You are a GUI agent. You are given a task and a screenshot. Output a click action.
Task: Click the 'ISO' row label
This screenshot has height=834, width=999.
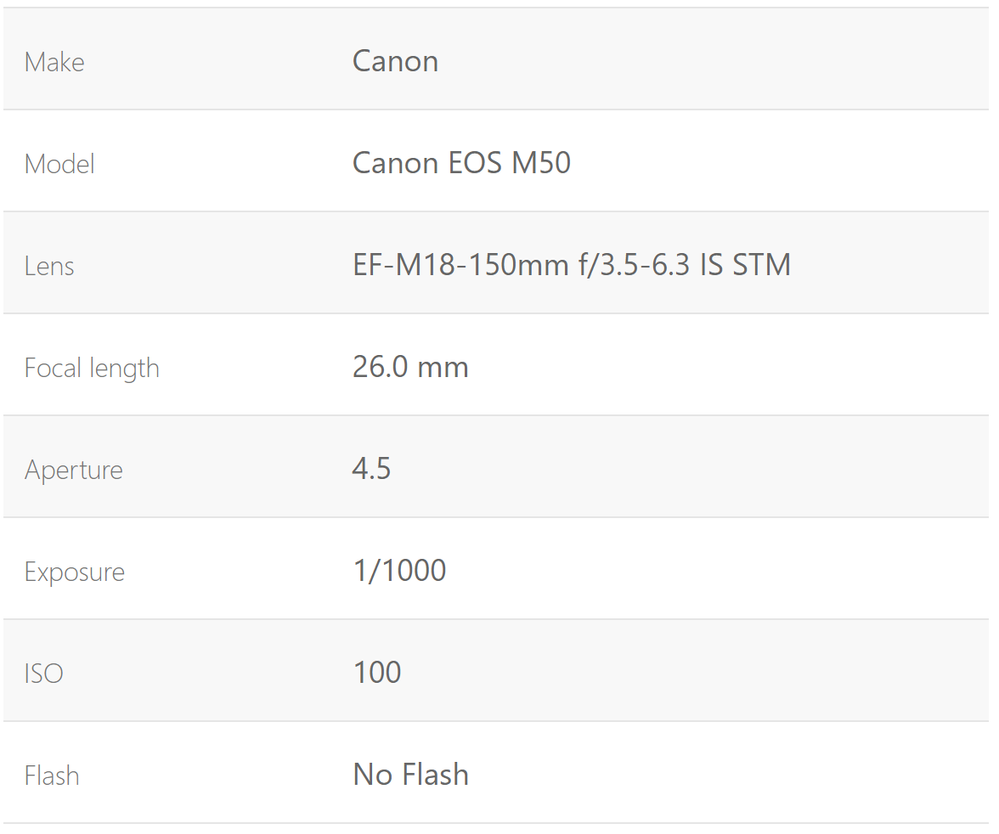click(x=43, y=674)
